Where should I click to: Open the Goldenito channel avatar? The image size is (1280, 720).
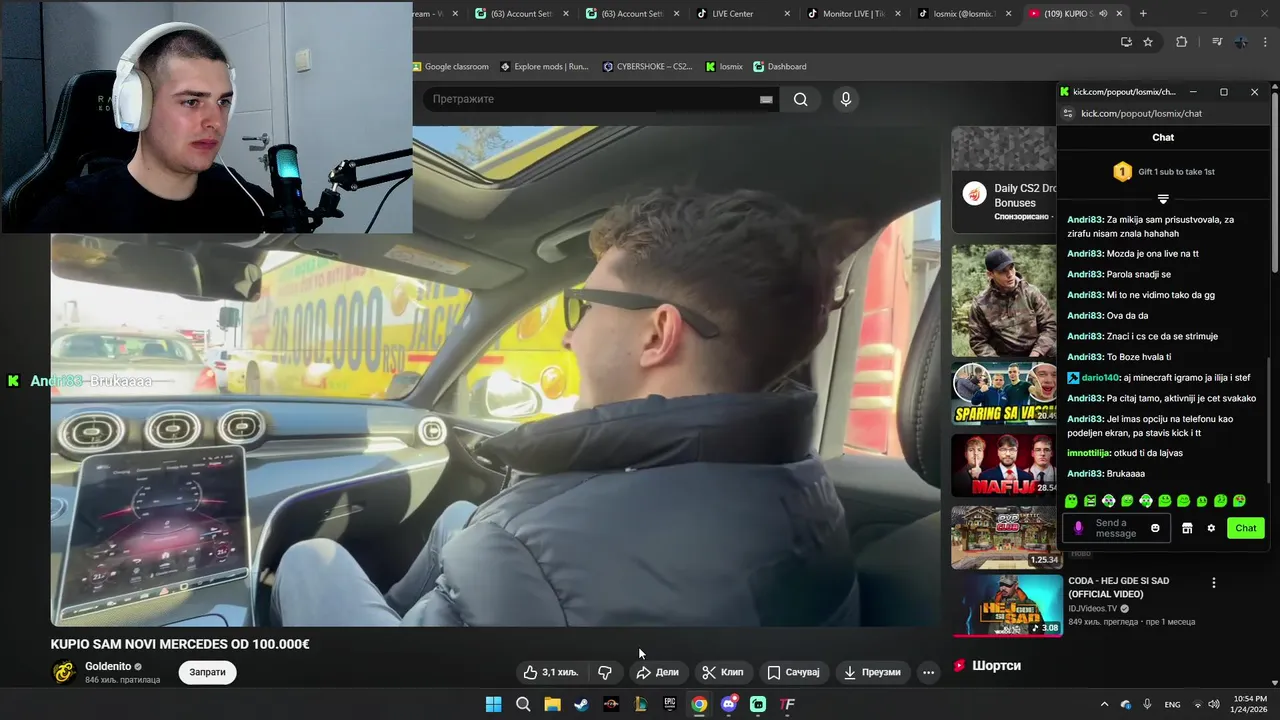(64, 672)
